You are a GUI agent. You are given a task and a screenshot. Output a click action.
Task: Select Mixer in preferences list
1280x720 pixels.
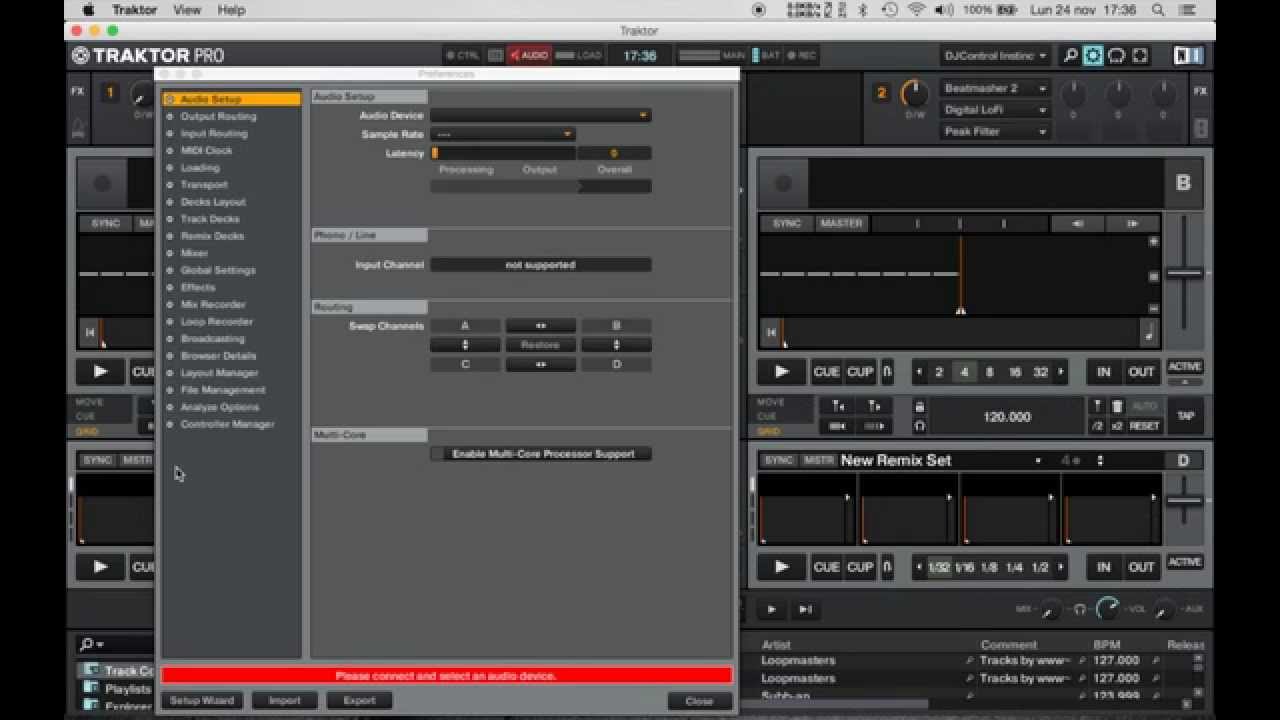[x=194, y=254]
